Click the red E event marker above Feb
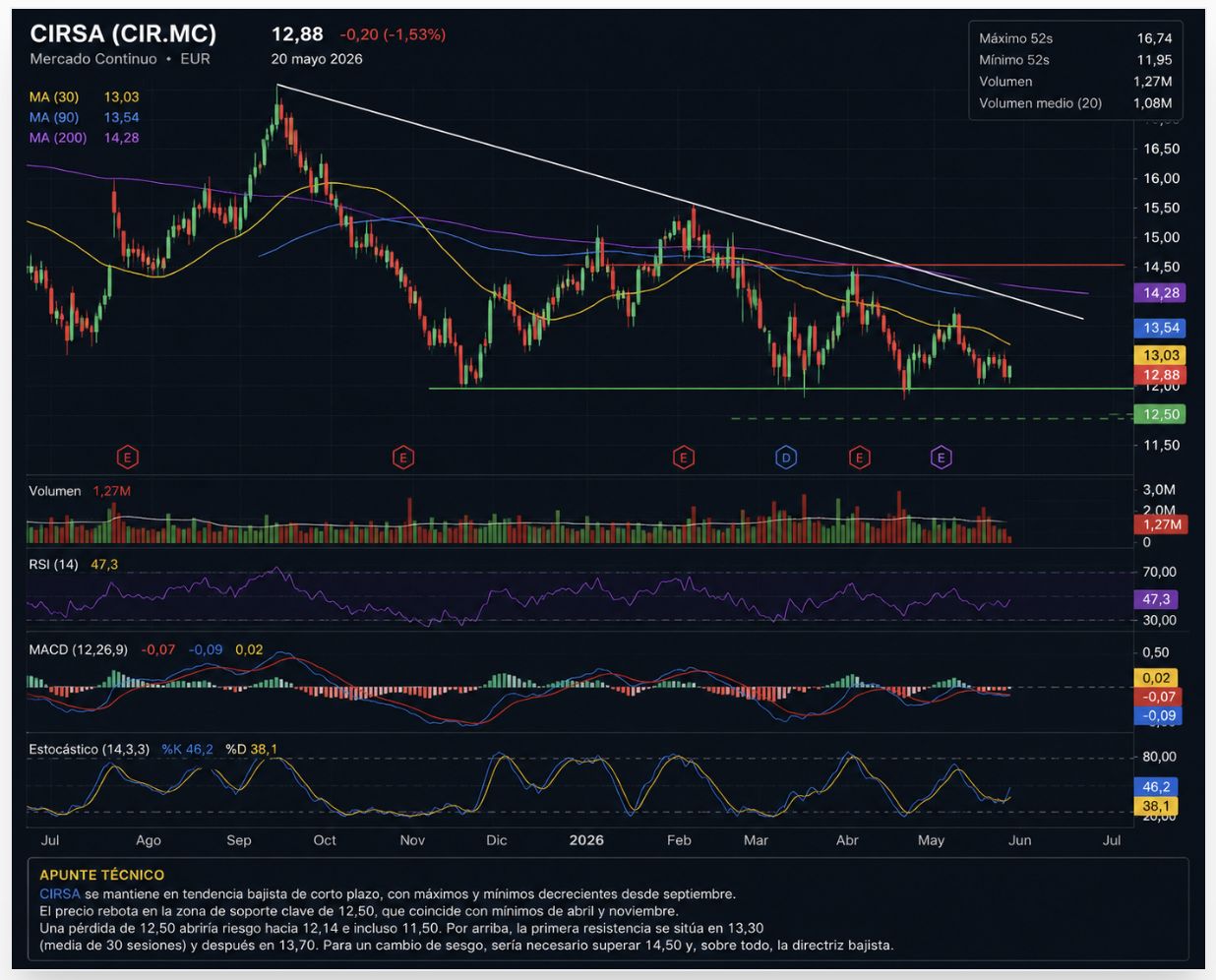This screenshot has height=980, width=1216. (683, 458)
